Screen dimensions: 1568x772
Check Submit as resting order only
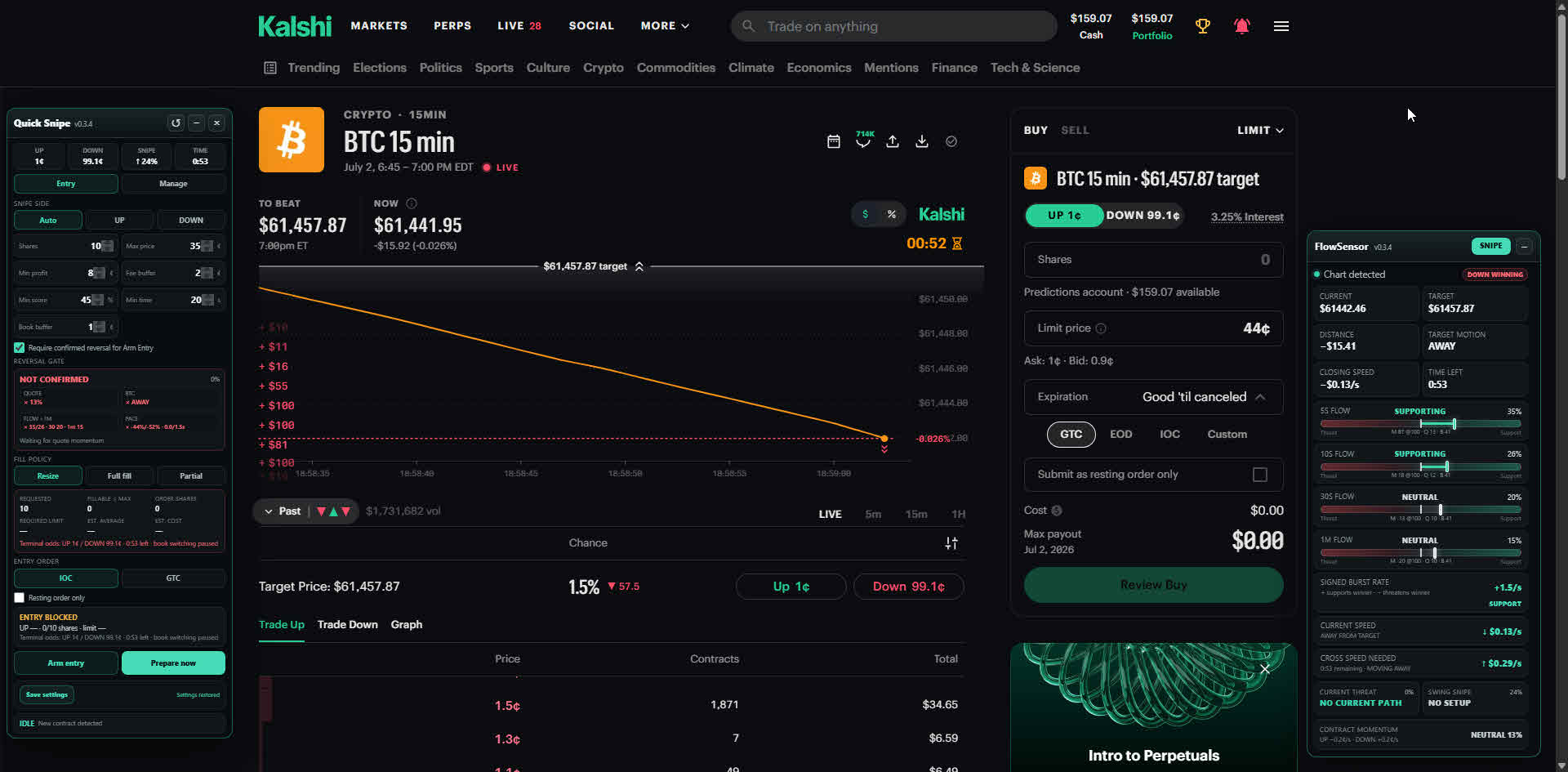point(1260,475)
